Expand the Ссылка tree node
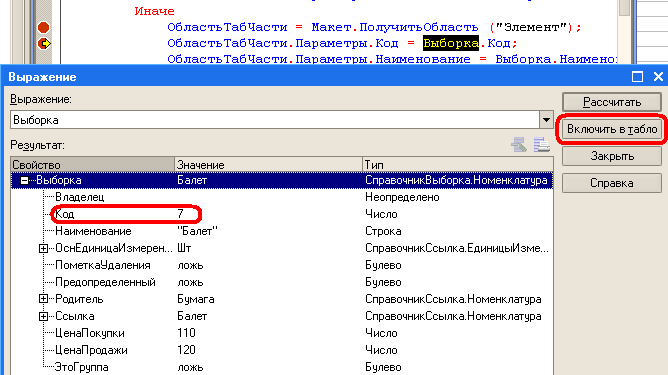 click(43, 316)
